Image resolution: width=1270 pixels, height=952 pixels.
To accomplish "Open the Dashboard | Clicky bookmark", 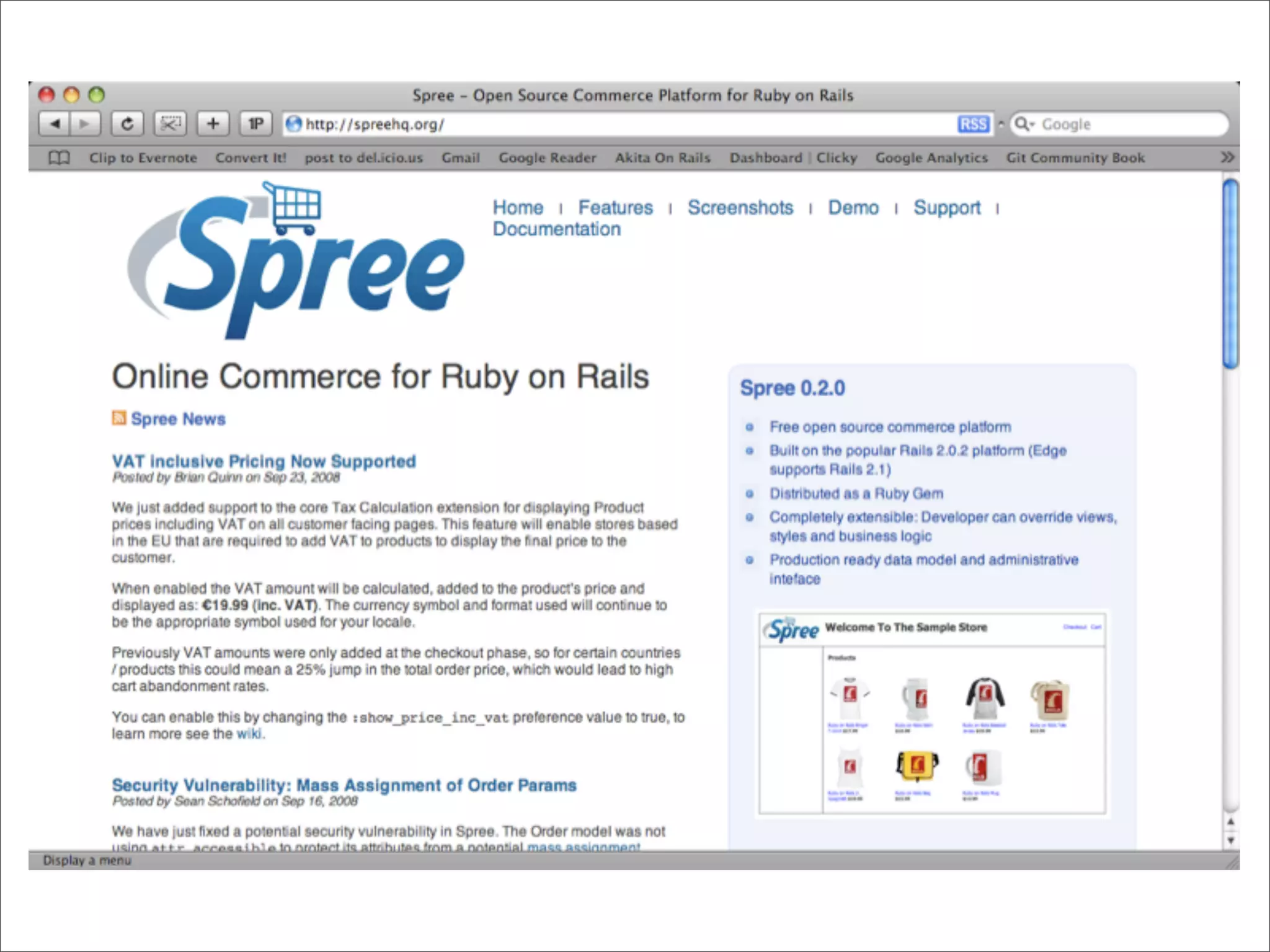I will pyautogui.click(x=793, y=158).
